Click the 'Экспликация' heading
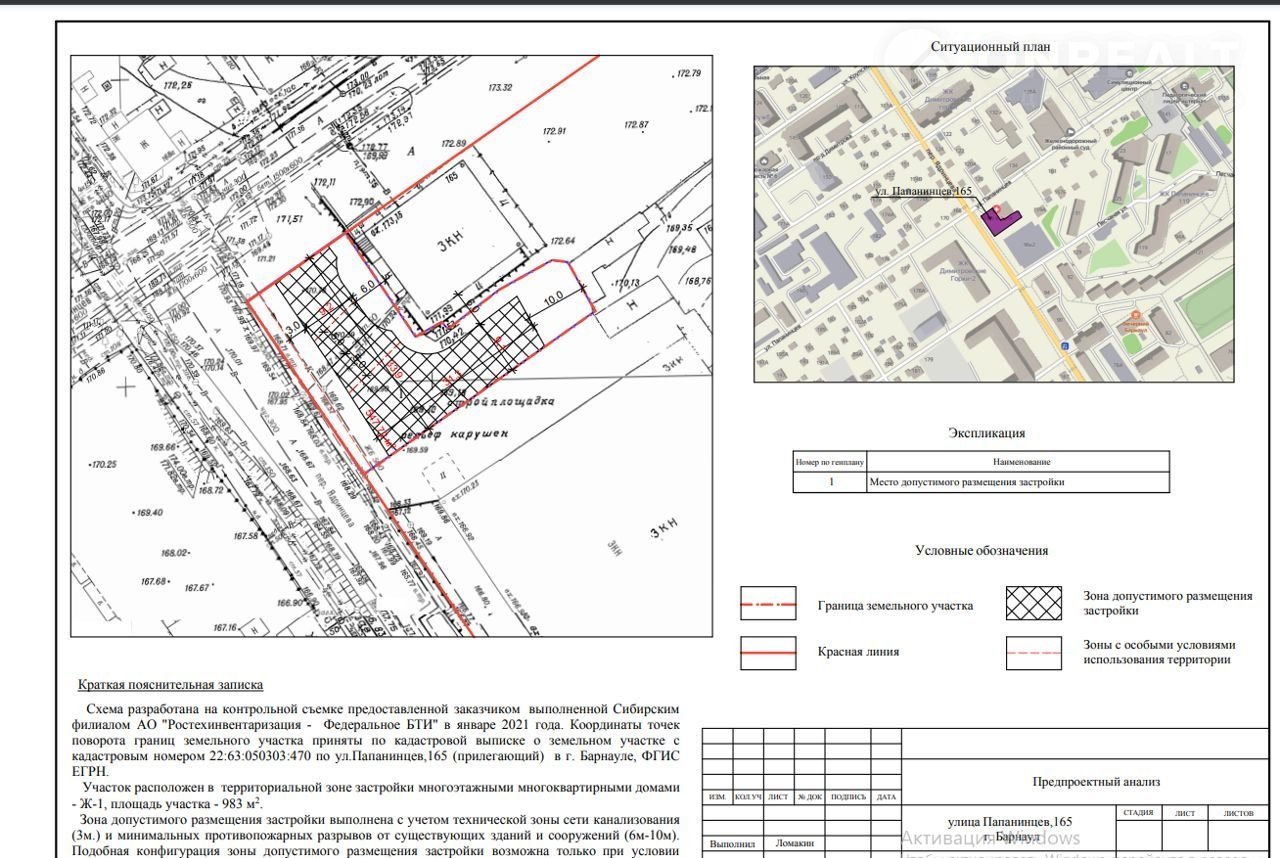Image resolution: width=1280 pixels, height=858 pixels. (986, 433)
